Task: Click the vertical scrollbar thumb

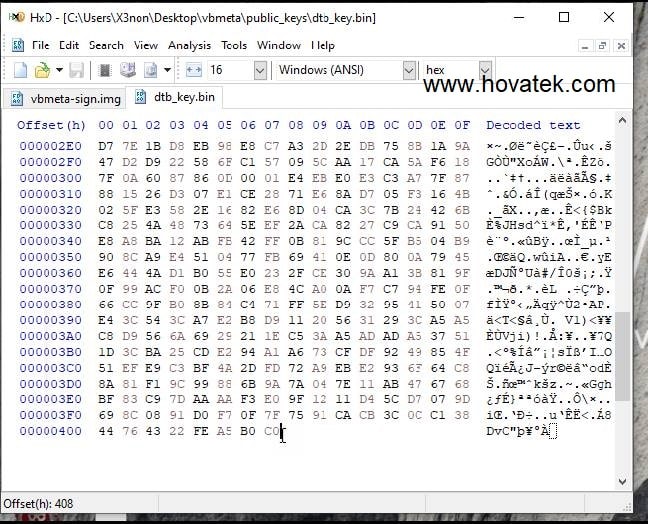Action: point(622,356)
